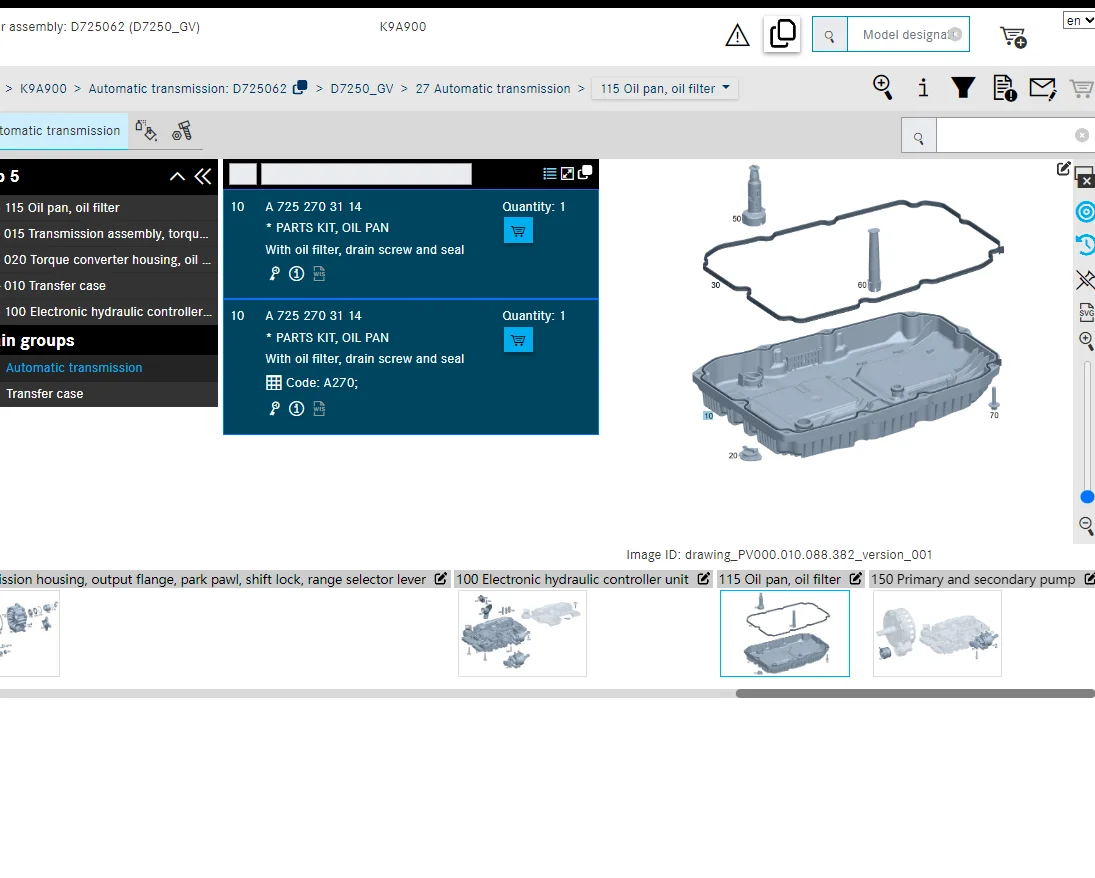1095x878 pixels.
Task: Collapse the sidebar with double-chevron
Action: click(x=203, y=177)
